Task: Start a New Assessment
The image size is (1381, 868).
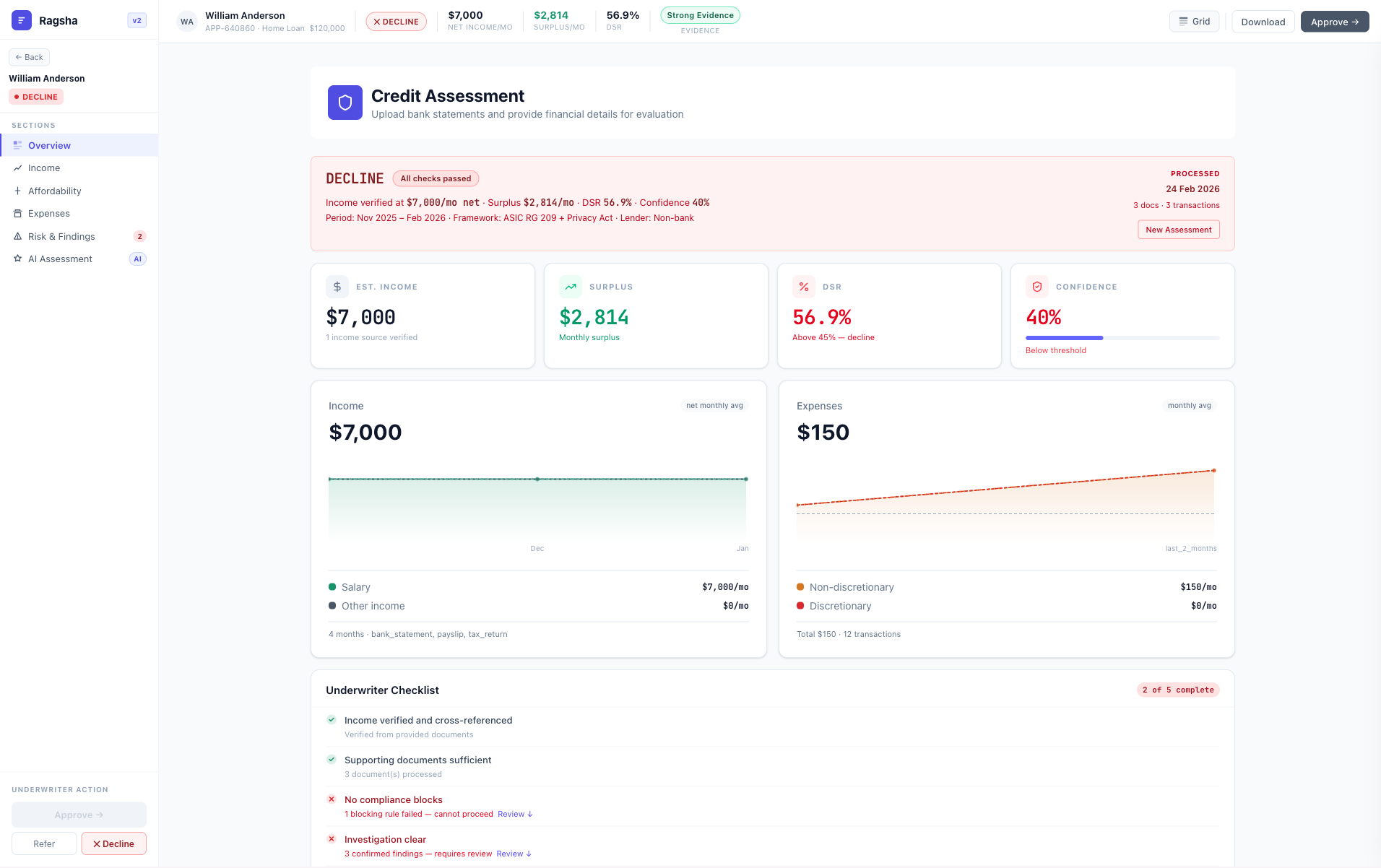Action: click(1178, 229)
